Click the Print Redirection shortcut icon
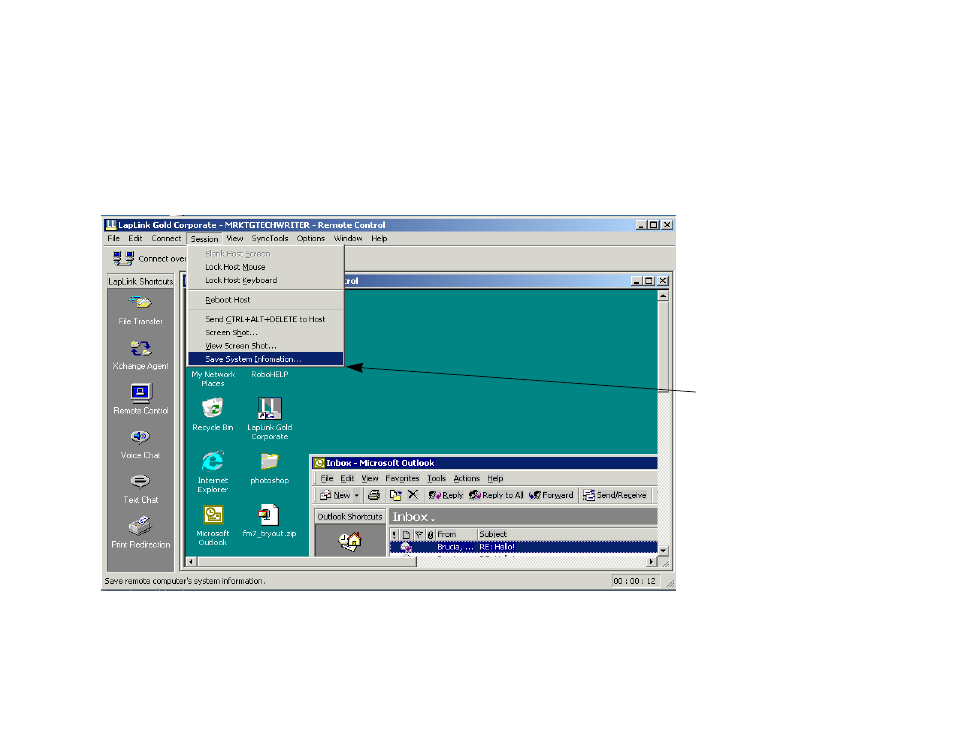This screenshot has width=954, height=742. pos(140,525)
